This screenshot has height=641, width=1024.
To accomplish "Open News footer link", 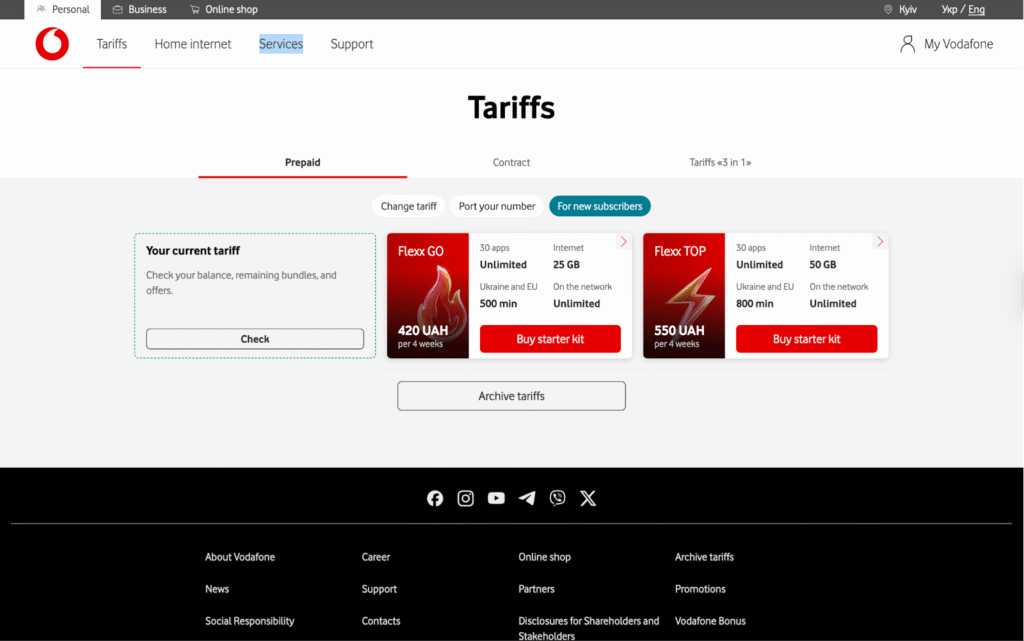I will (x=217, y=589).
